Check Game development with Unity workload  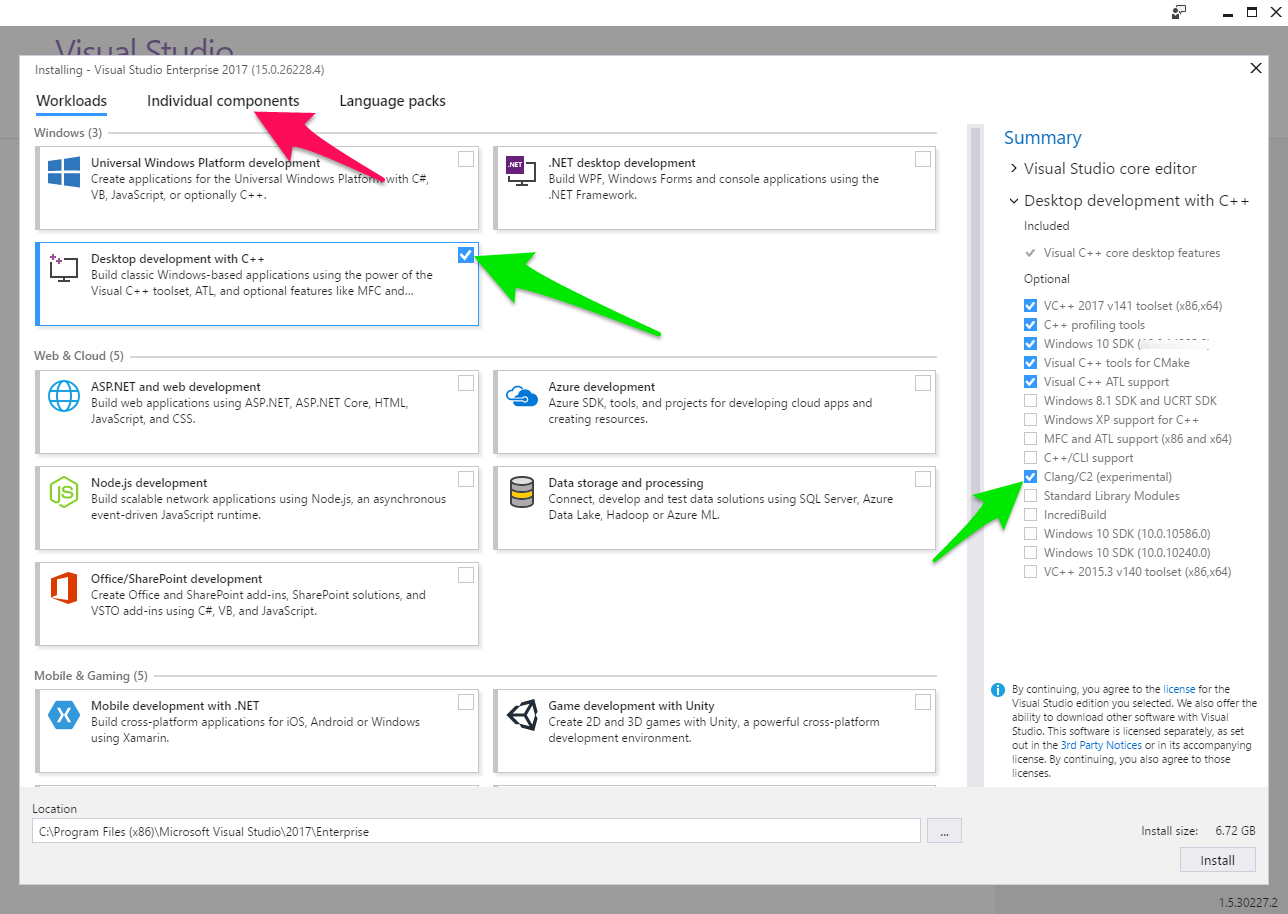click(923, 702)
